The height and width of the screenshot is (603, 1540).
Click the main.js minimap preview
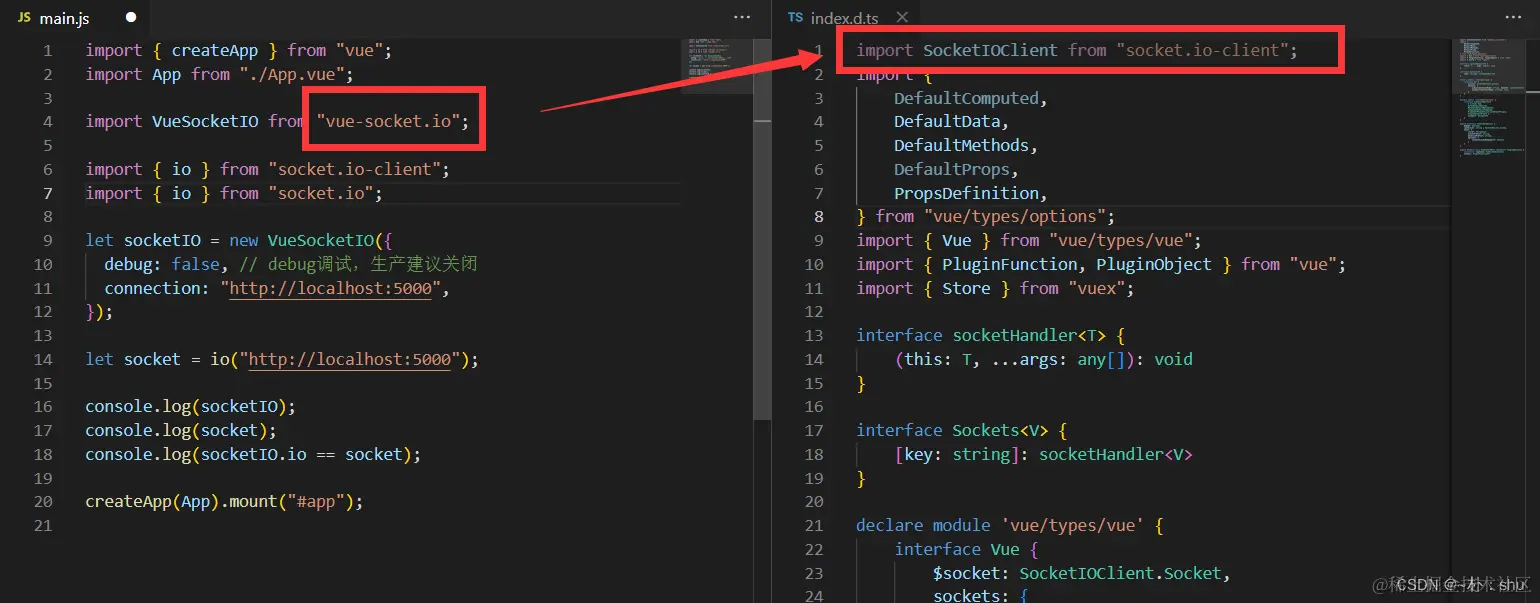click(716, 66)
